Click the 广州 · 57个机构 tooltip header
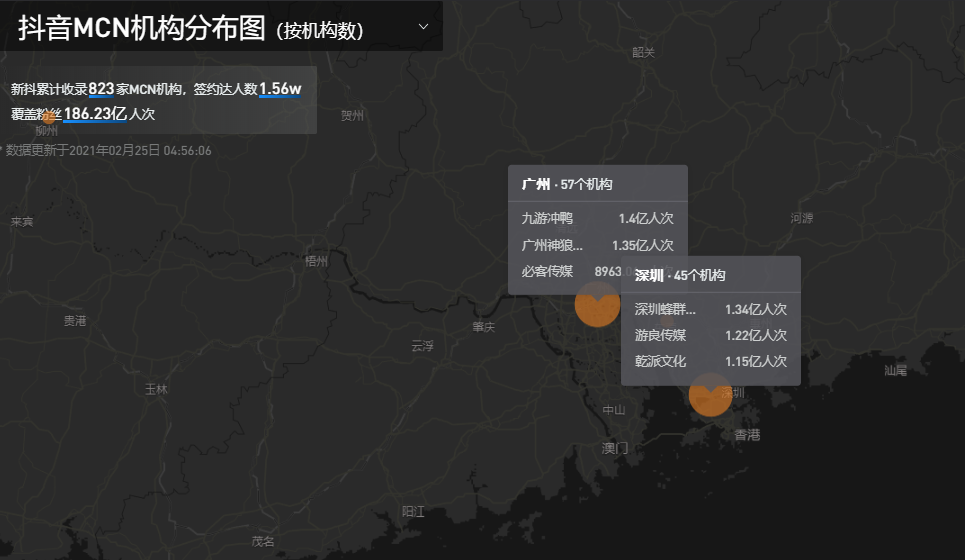 pos(598,184)
